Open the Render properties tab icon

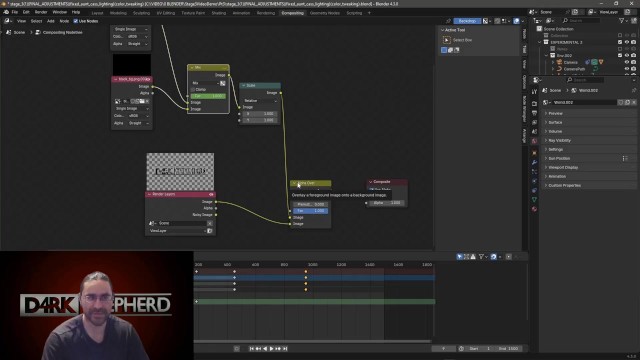[x=534, y=104]
